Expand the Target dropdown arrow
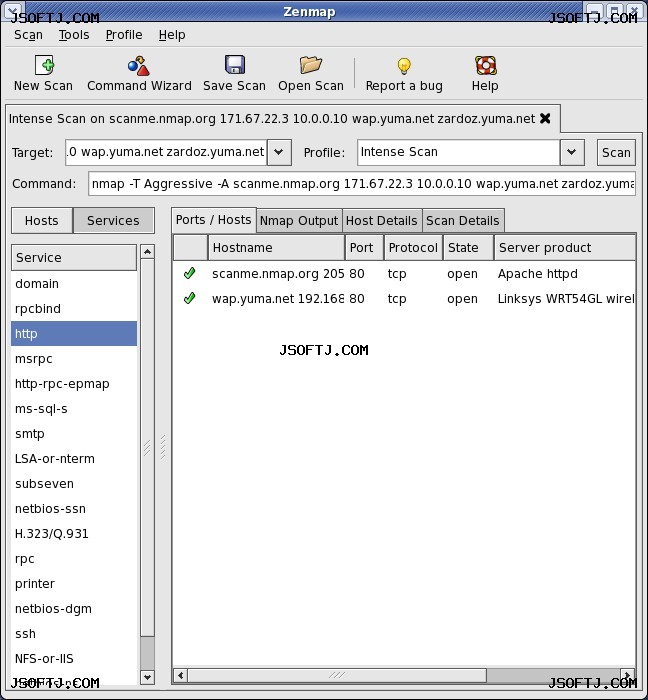The height and width of the screenshot is (700, 648). (x=279, y=152)
